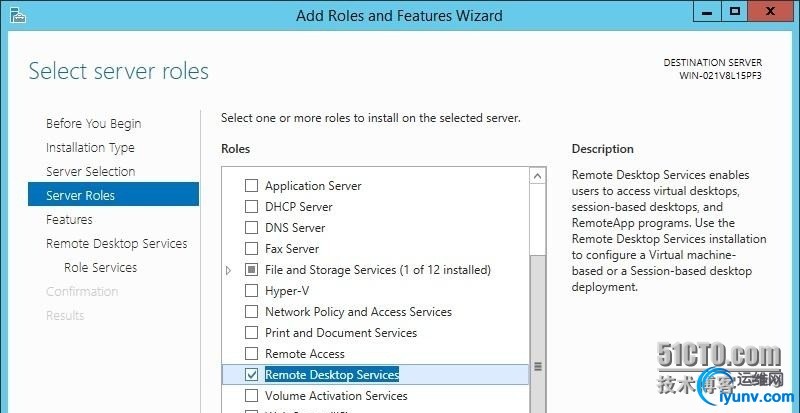Screen dimensions: 800x413
Task: Expand File and Storage Services tree
Action: tap(229, 270)
